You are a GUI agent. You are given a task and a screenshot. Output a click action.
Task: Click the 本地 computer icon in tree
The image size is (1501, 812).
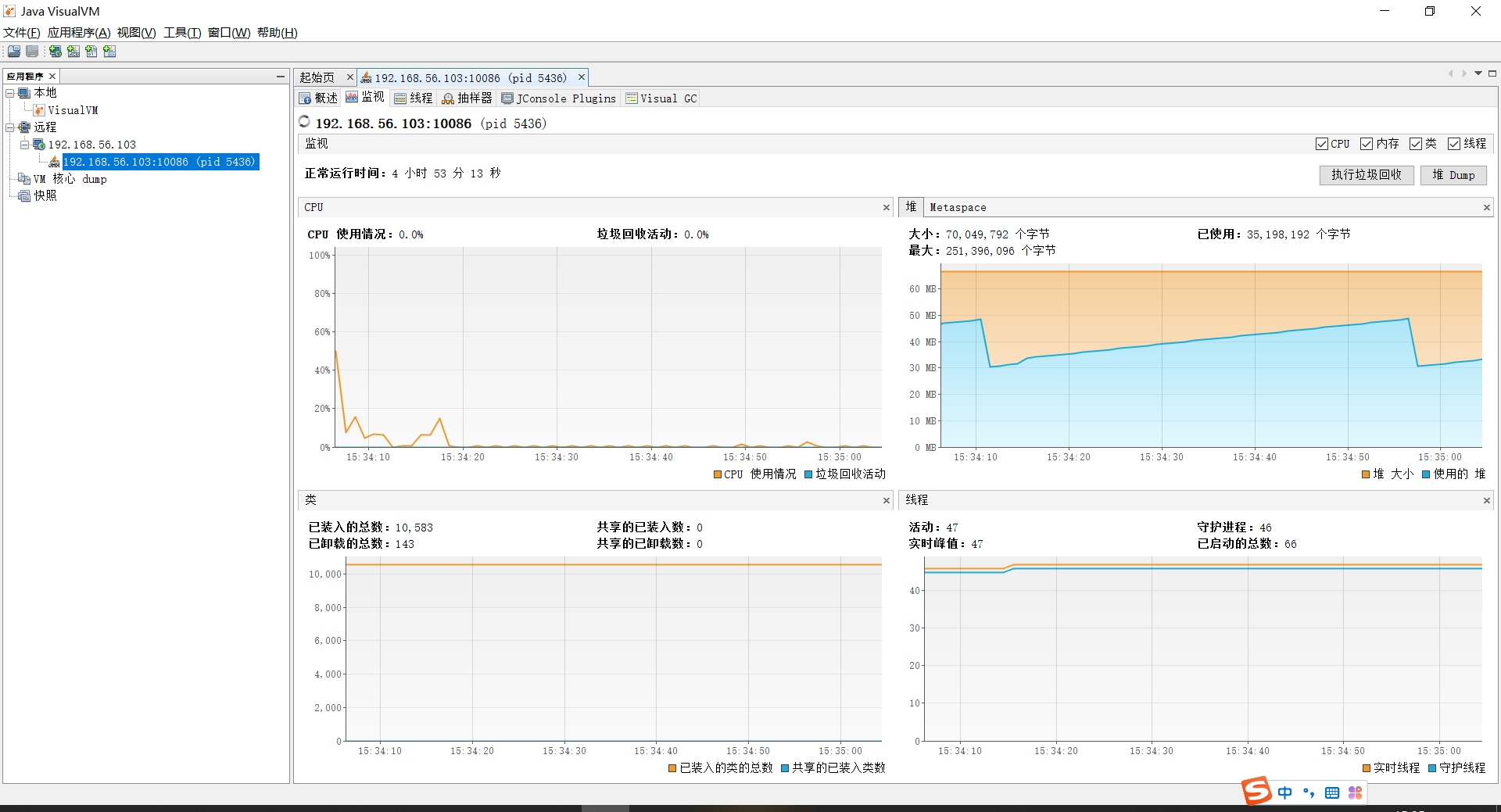[24, 93]
